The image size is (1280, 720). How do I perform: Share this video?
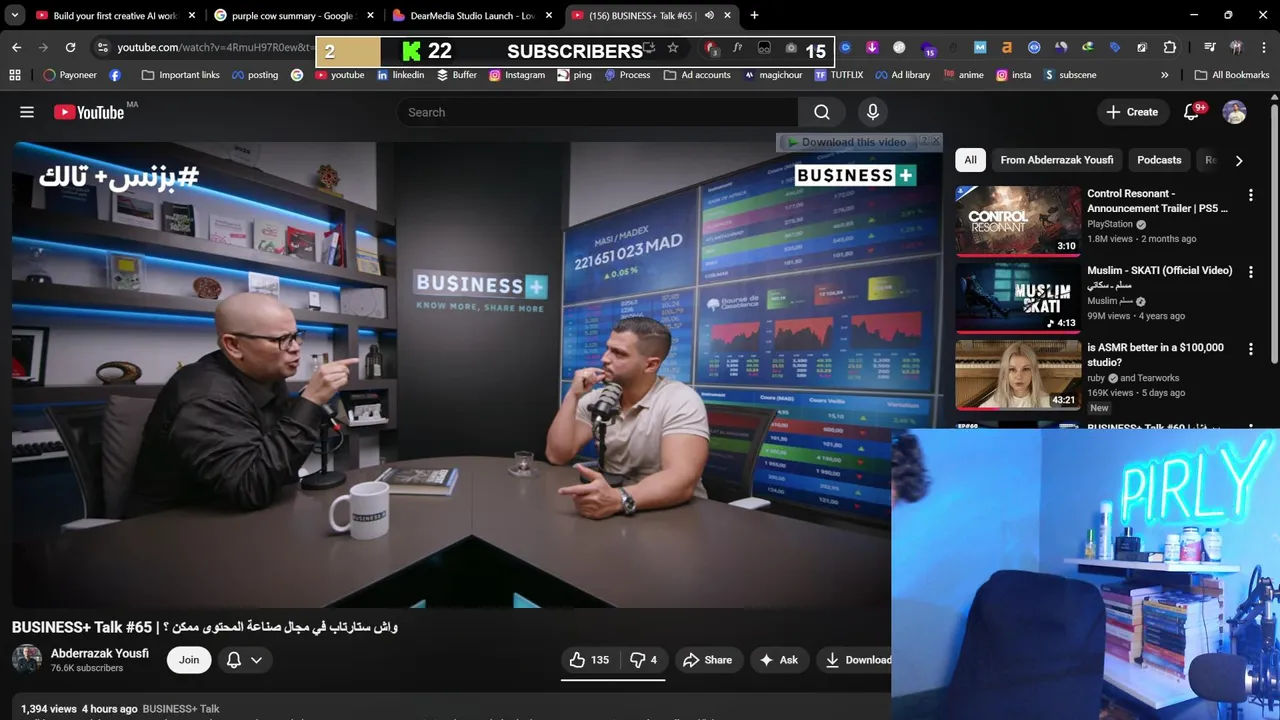click(707, 660)
